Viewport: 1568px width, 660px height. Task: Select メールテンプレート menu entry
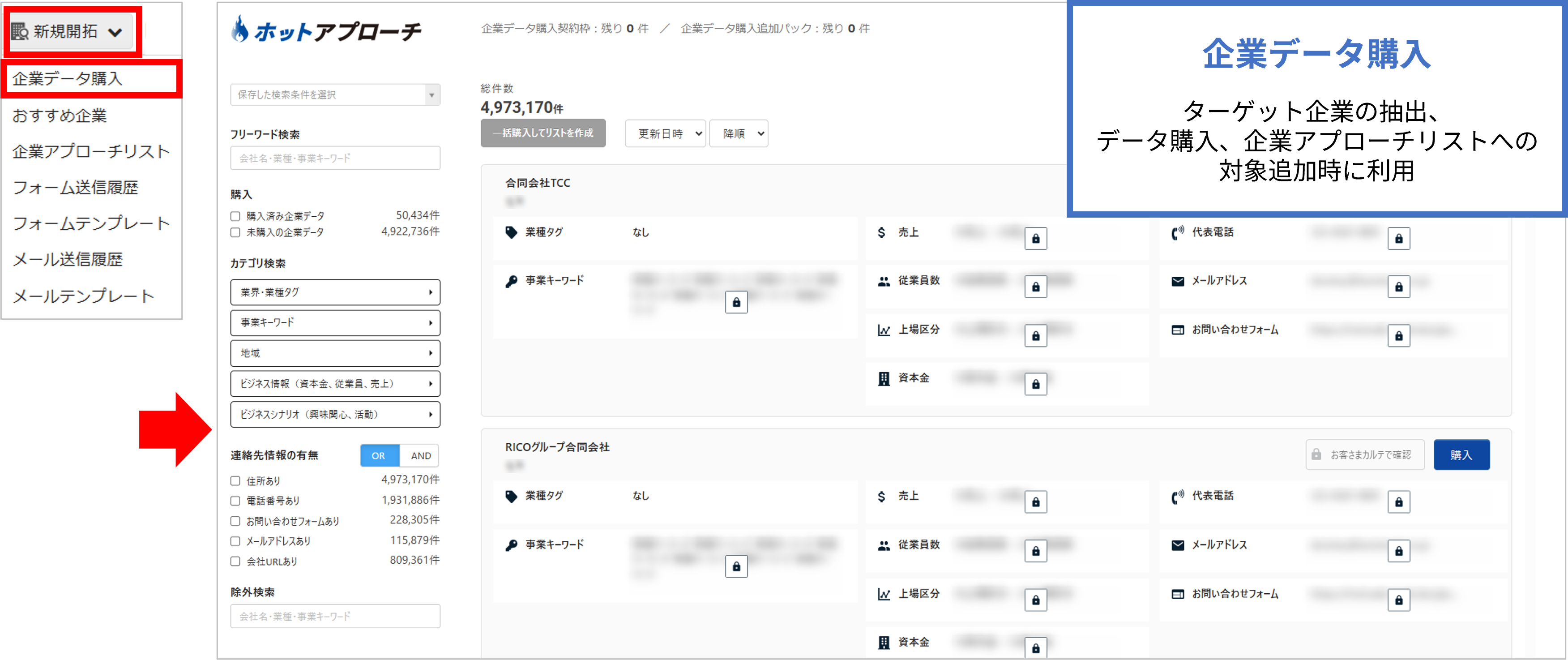coord(83,296)
